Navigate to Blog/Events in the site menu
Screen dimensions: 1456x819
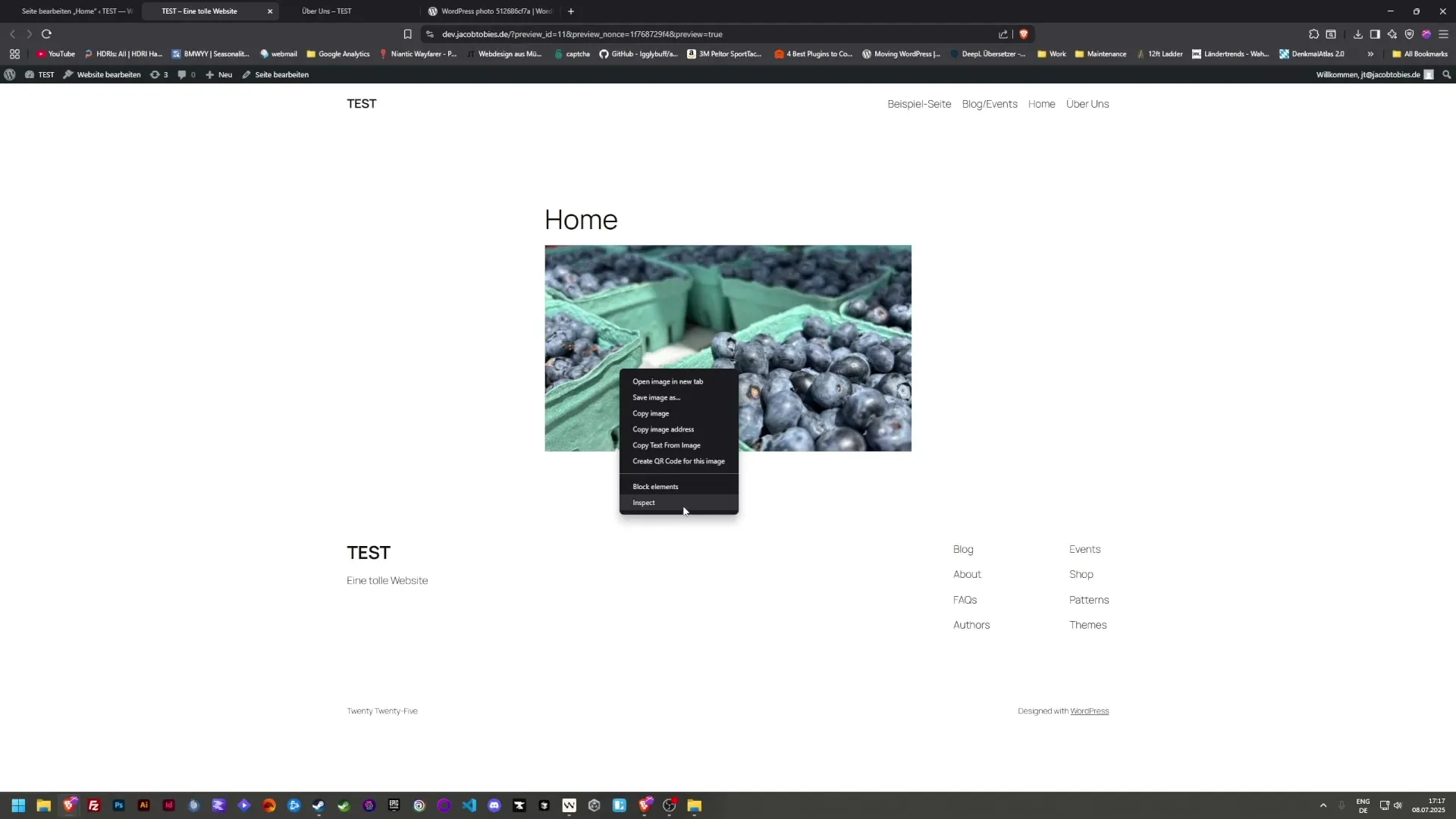pos(989,104)
